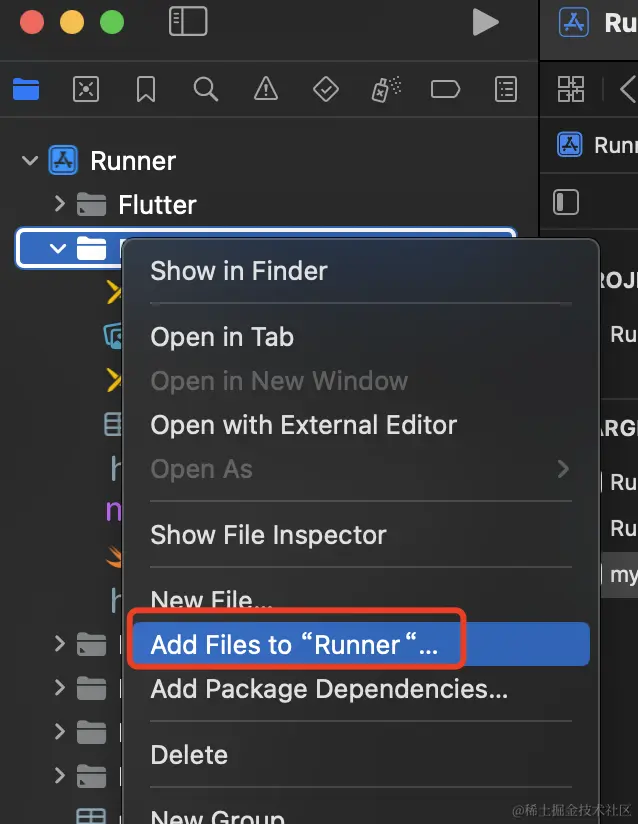638x824 pixels.
Task: Expand the Flutter folder
Action: (x=60, y=205)
